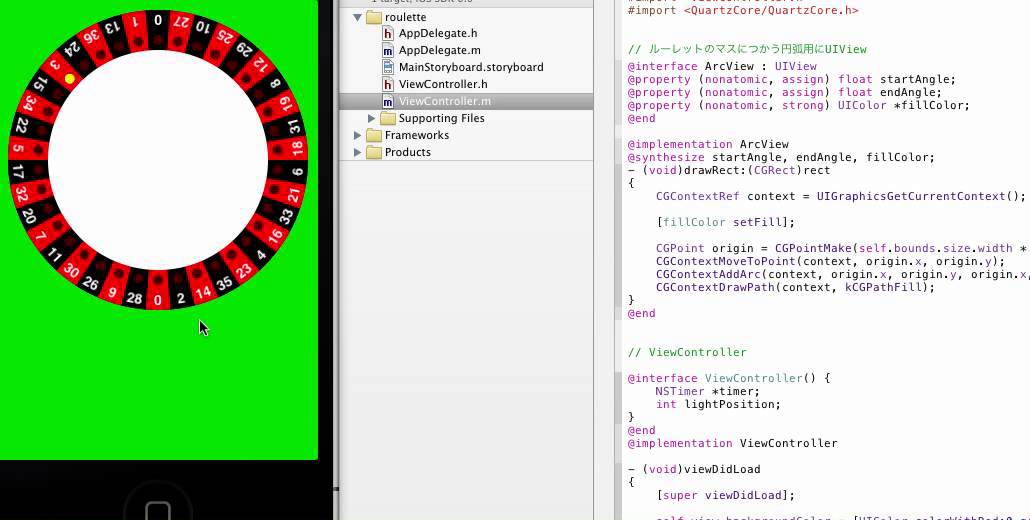Click the '@synthesize startAngle' line
Image resolution: width=1030 pixels, height=520 pixels.
[781, 158]
